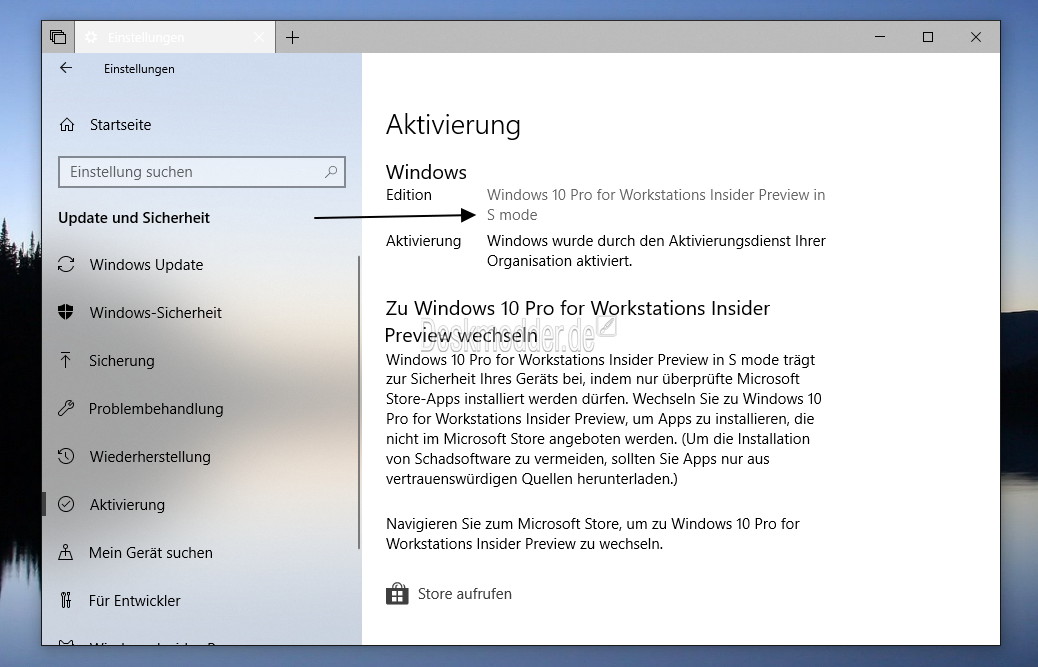Click the Sicherung upload arrow icon
This screenshot has width=1038, height=667.
[x=66, y=360]
